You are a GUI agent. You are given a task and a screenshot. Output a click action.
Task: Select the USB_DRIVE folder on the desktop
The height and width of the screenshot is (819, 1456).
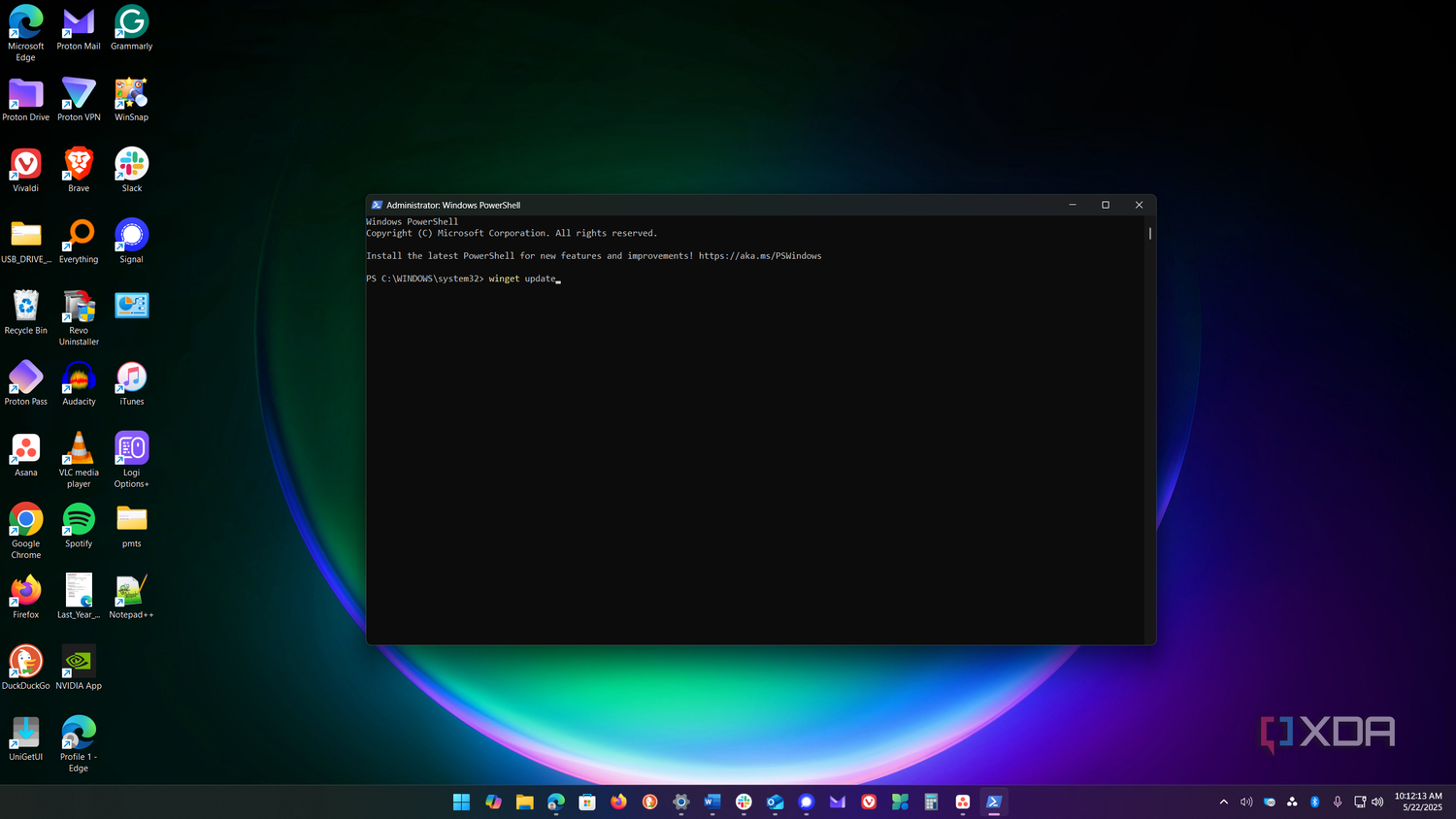tap(26, 241)
